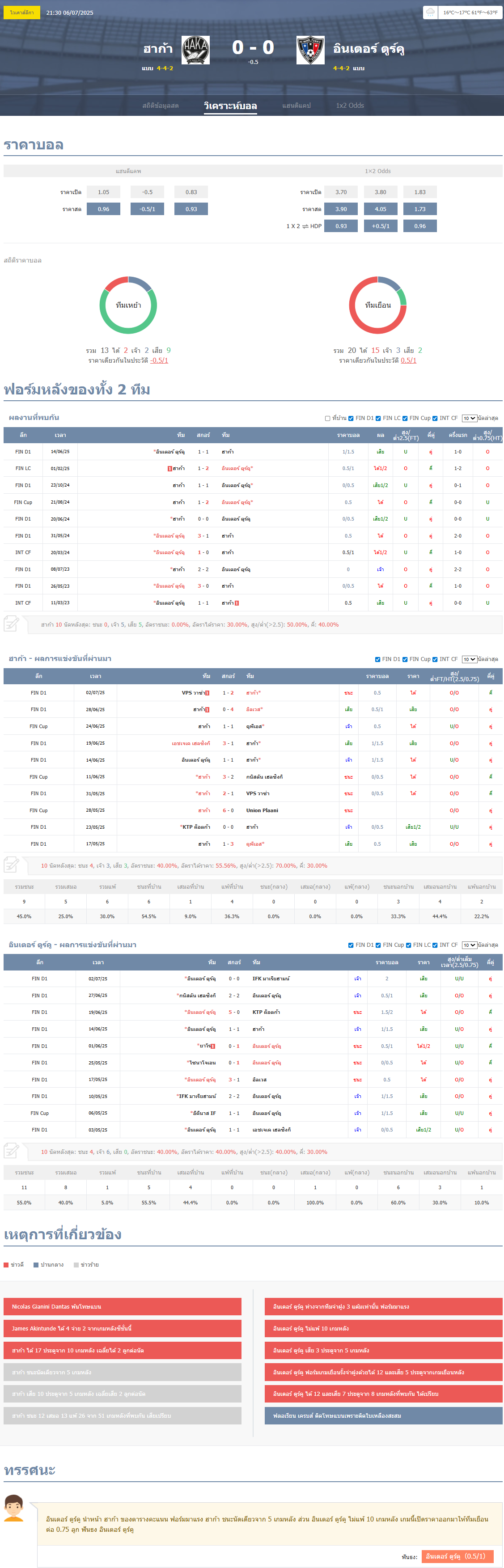Click the ฮาก้า team name in match header

tap(158, 49)
